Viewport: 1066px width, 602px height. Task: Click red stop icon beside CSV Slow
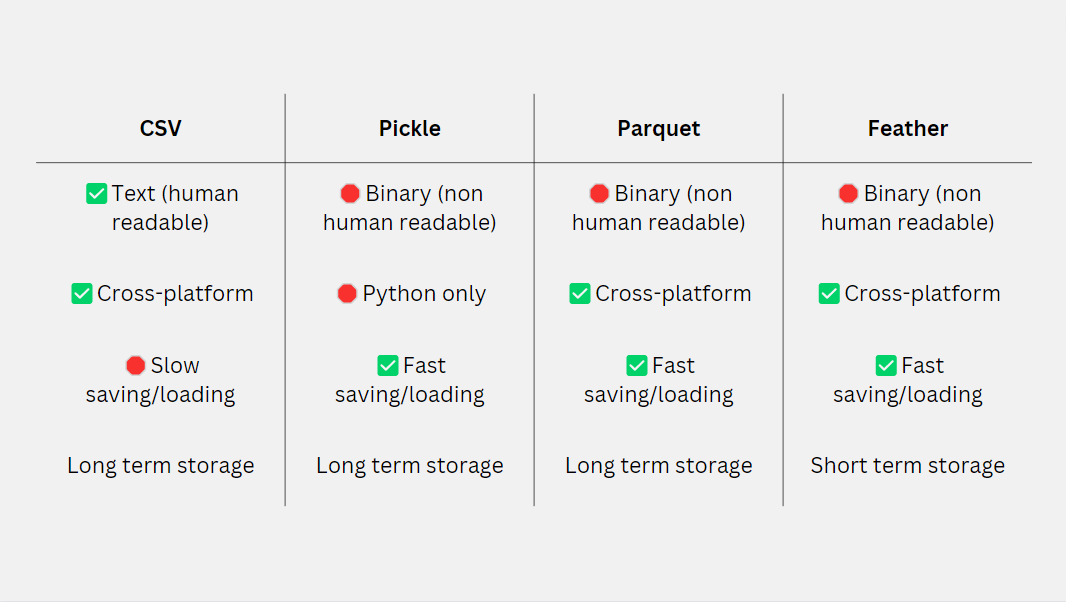click(x=136, y=366)
